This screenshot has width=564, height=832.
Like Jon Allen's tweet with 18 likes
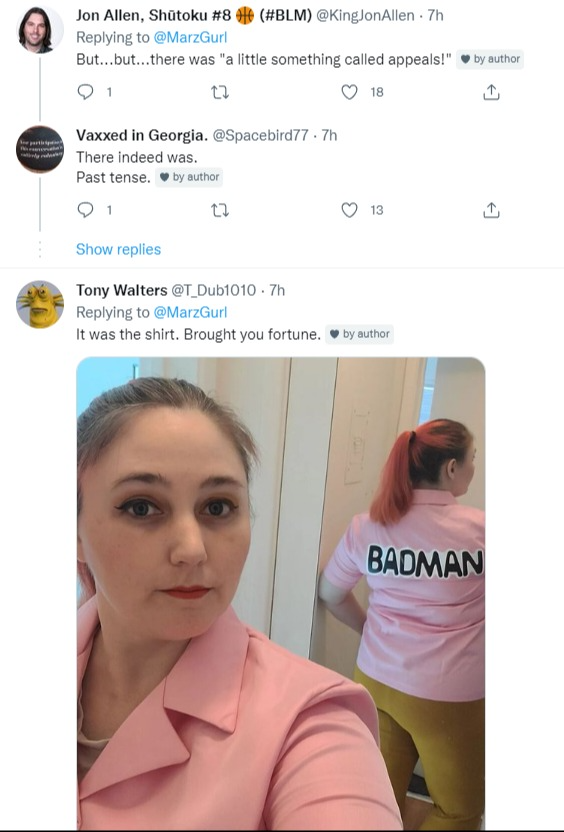pyautogui.click(x=349, y=92)
